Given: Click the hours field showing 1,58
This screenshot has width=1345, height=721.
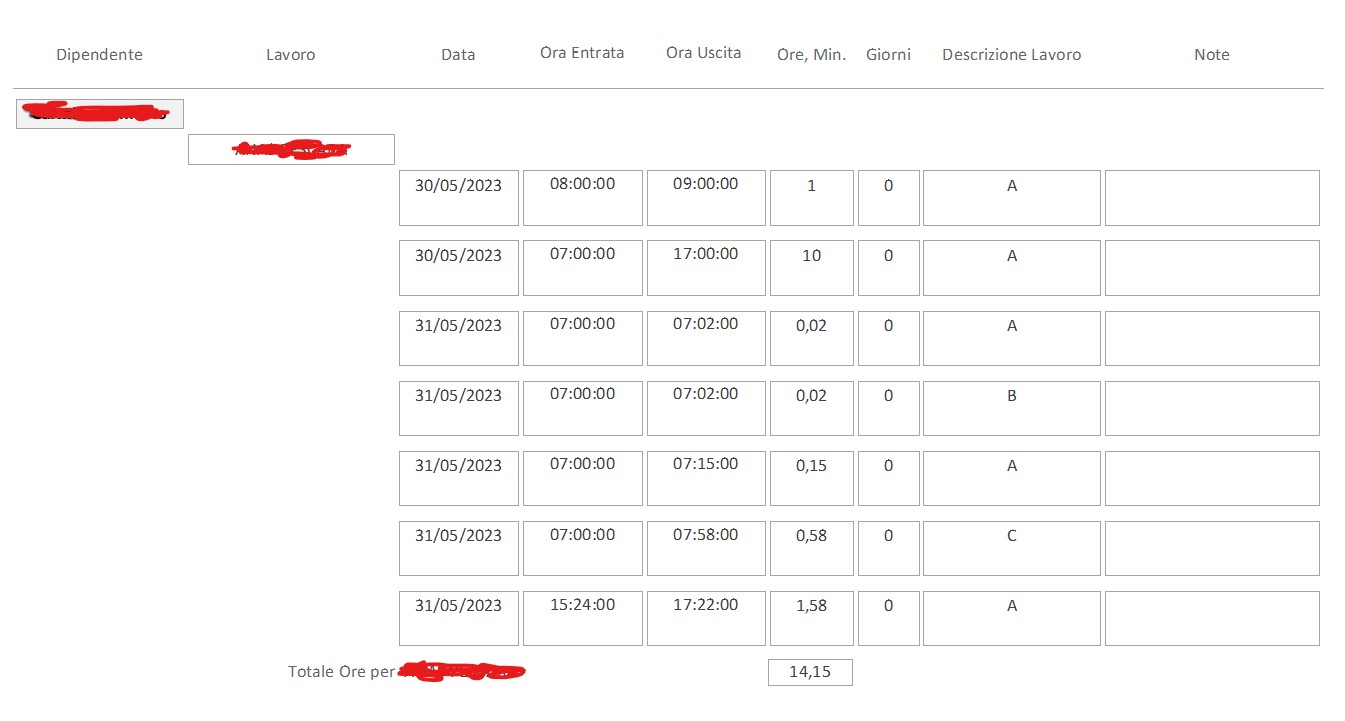Looking at the screenshot, I should pyautogui.click(x=811, y=617).
